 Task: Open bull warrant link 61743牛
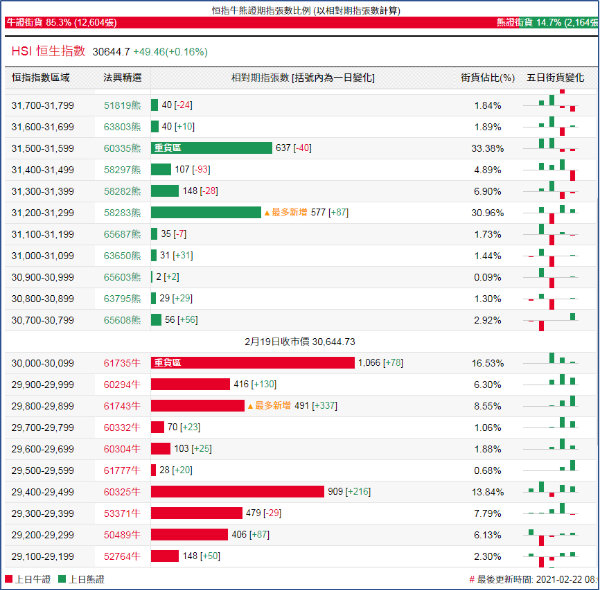122,406
